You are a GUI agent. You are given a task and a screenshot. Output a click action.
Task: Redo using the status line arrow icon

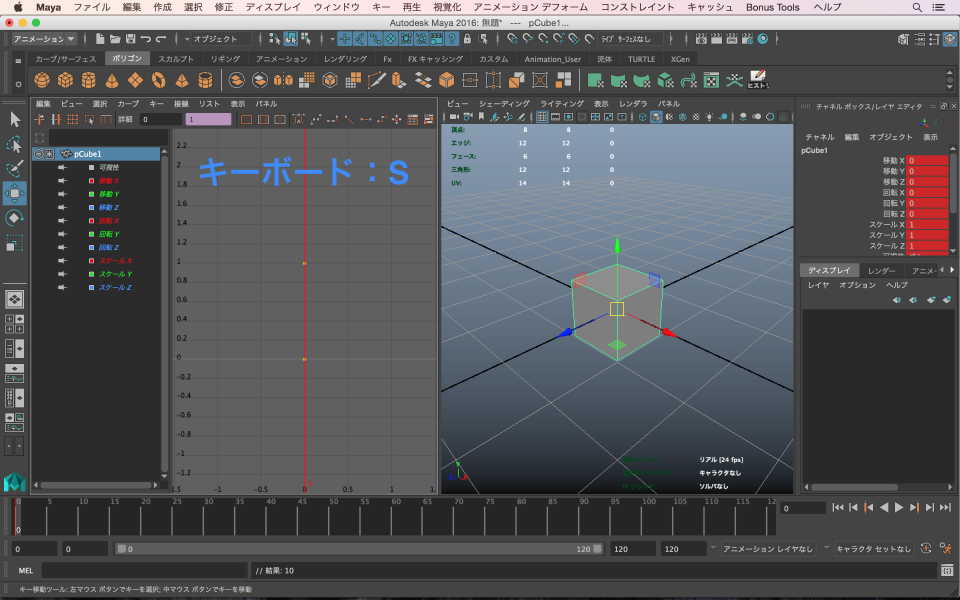click(161, 39)
